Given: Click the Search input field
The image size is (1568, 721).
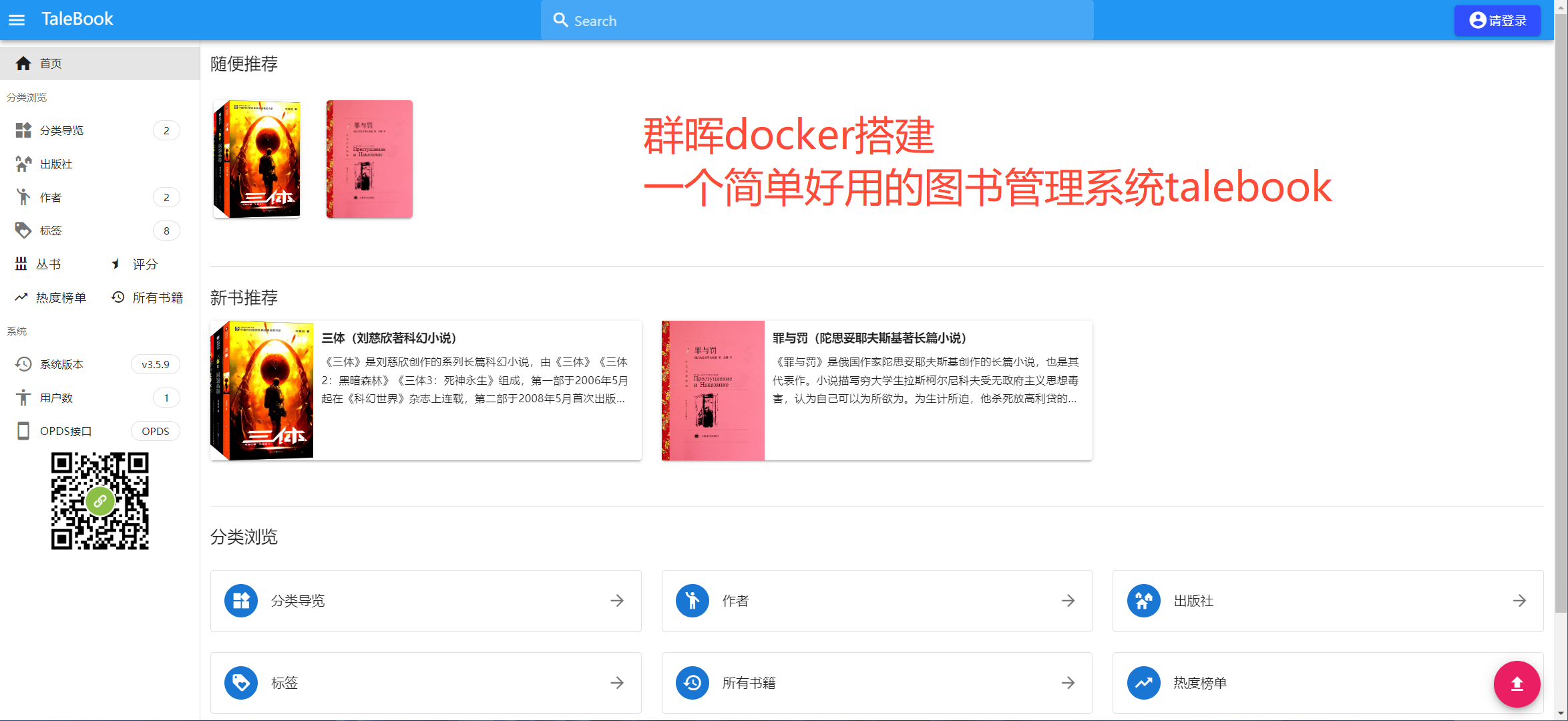Looking at the screenshot, I should pos(817,20).
